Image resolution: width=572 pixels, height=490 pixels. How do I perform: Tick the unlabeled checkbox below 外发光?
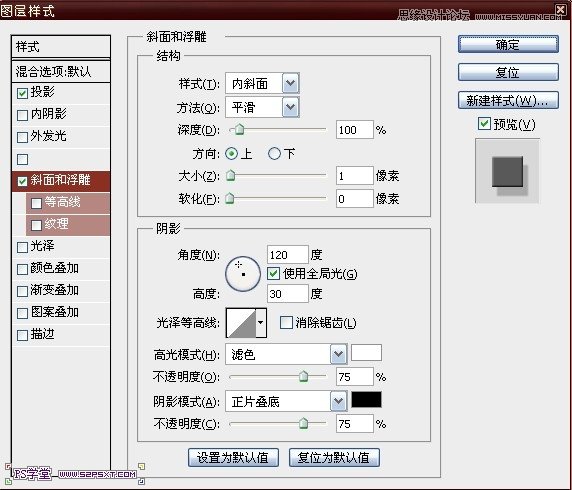[x=22, y=159]
